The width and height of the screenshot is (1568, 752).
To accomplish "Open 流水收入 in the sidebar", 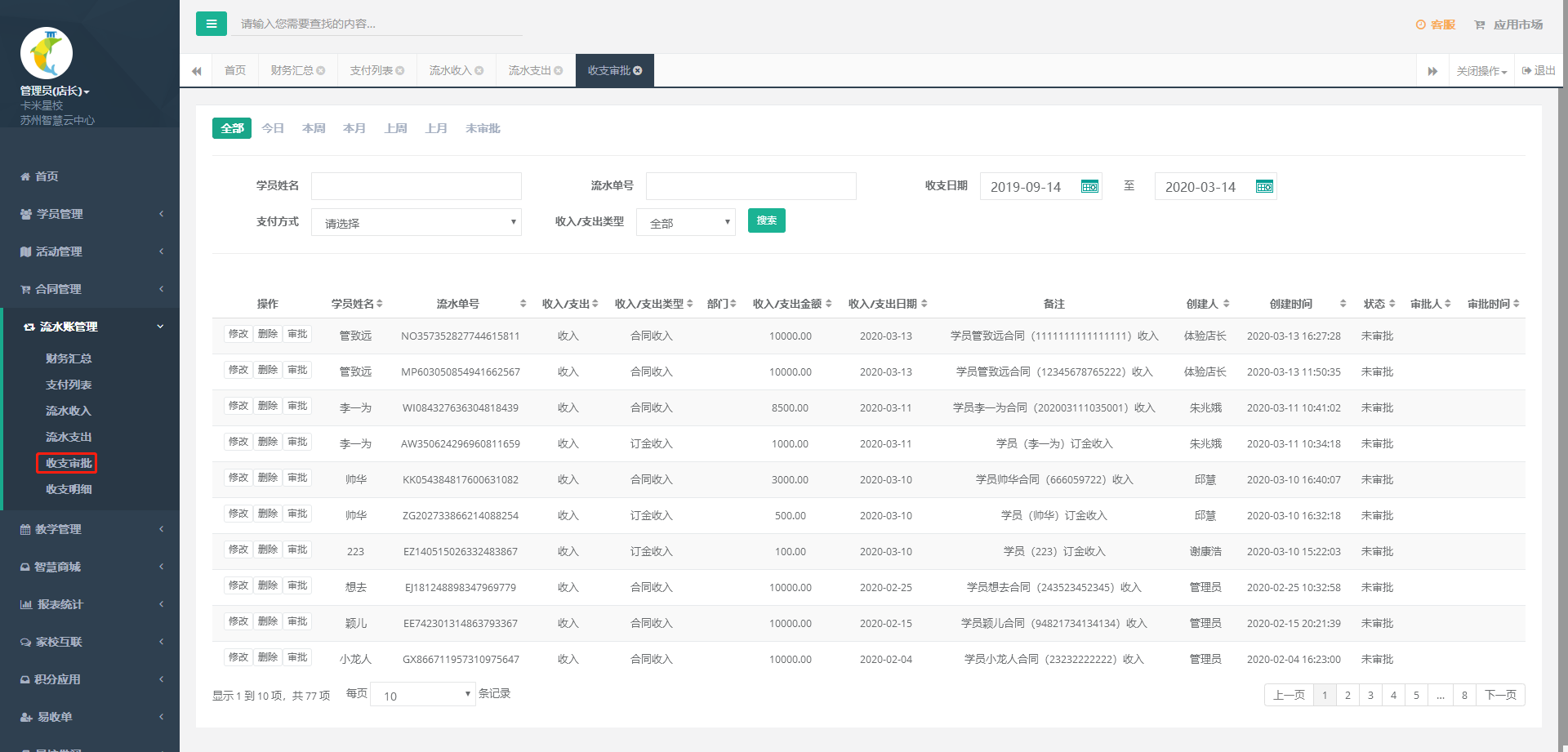I will (69, 411).
